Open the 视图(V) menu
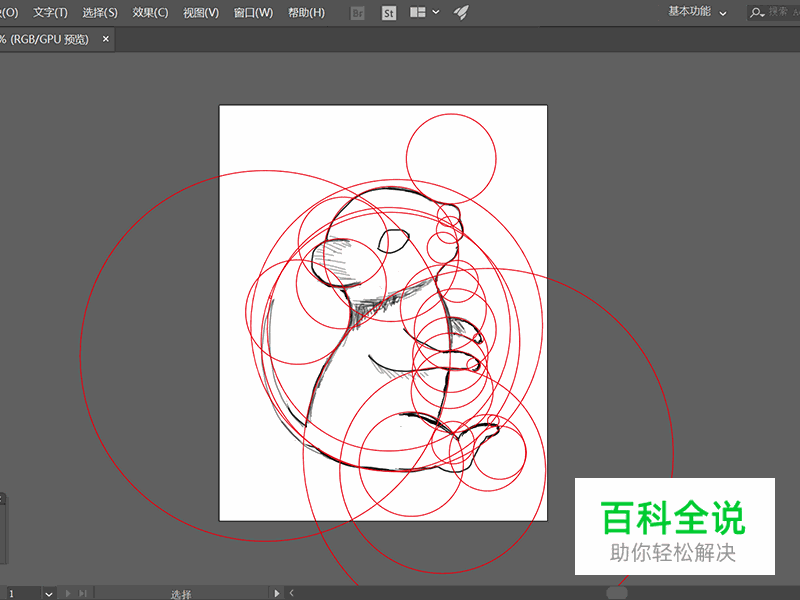 click(200, 12)
